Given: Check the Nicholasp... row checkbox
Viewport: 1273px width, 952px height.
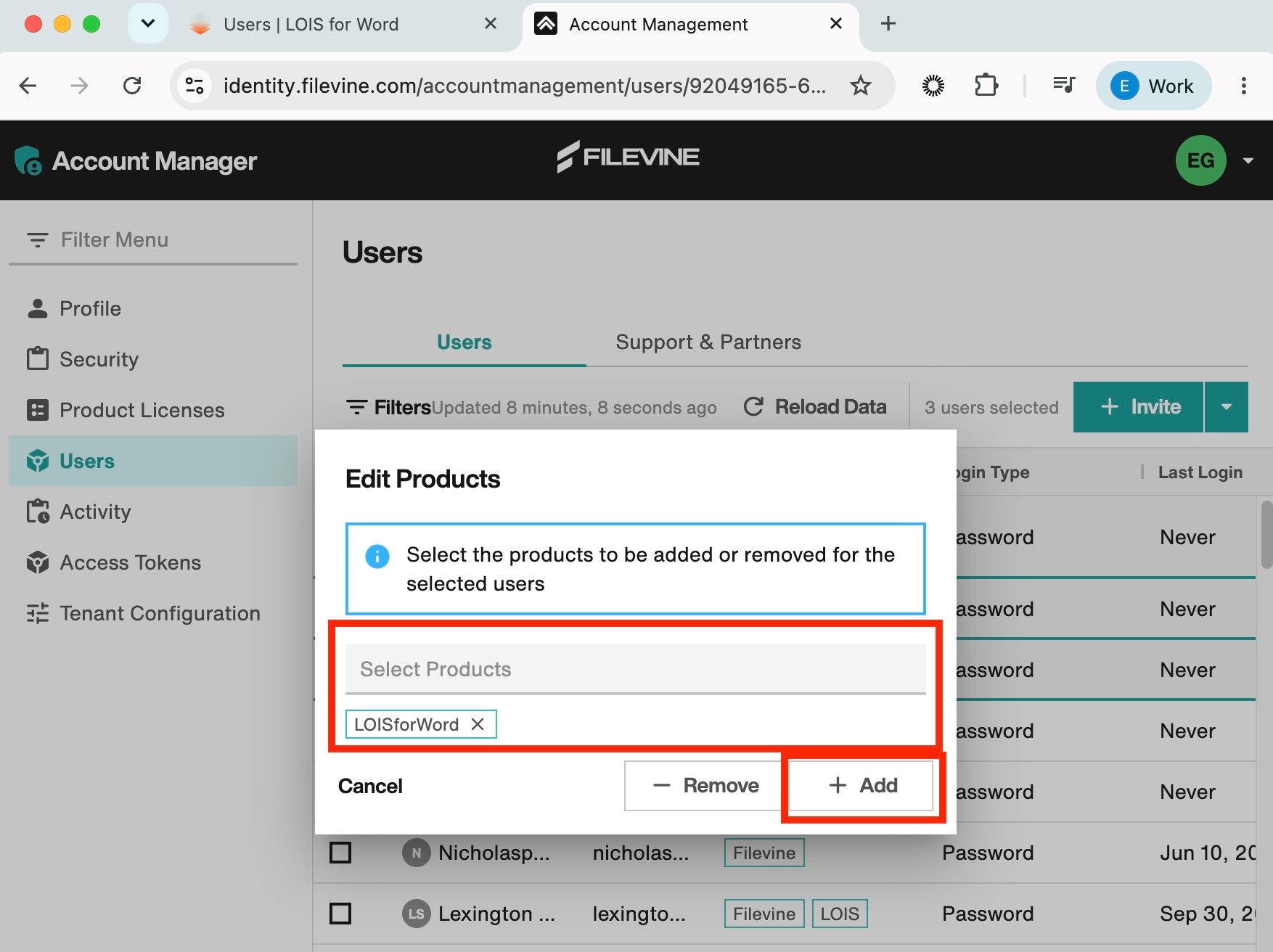Looking at the screenshot, I should tap(340, 853).
